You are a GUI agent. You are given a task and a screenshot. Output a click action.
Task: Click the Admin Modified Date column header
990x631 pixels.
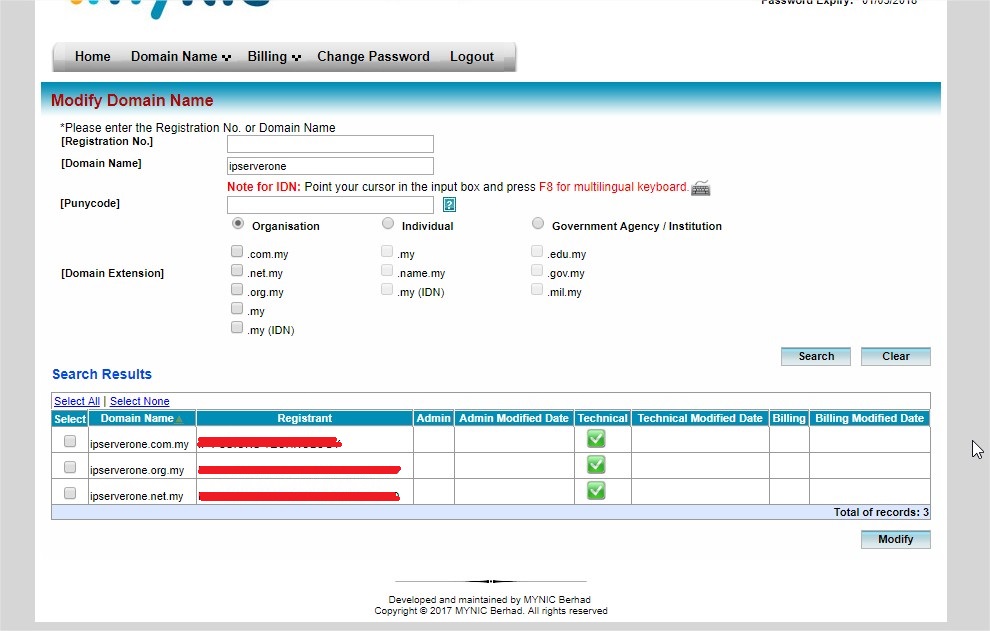click(x=514, y=418)
